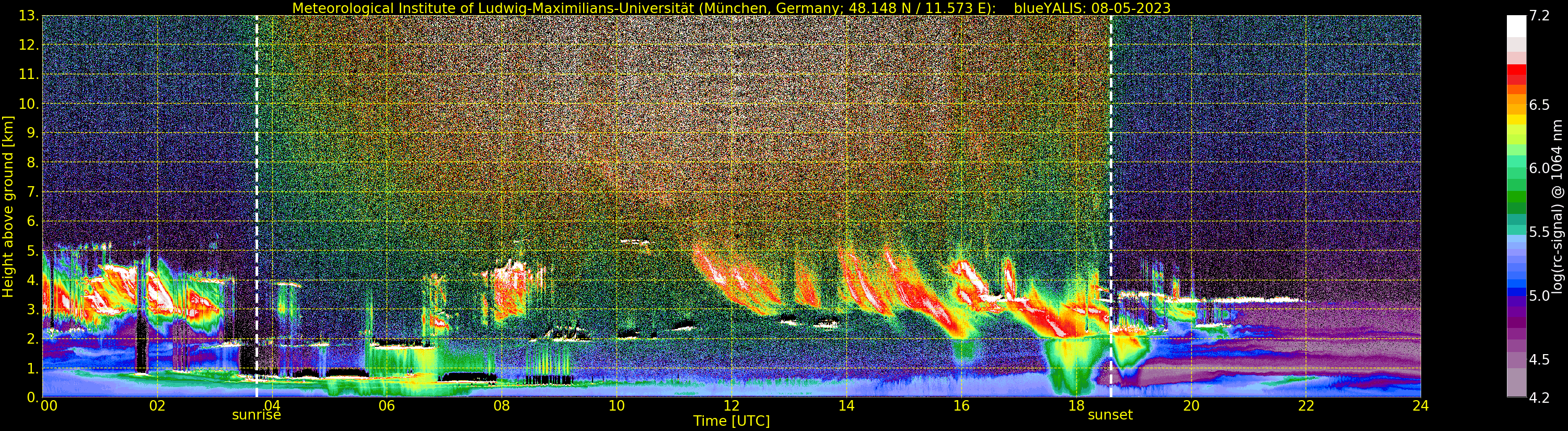Click the time tick label '16'
The height and width of the screenshot is (431, 1568).
coord(961,406)
